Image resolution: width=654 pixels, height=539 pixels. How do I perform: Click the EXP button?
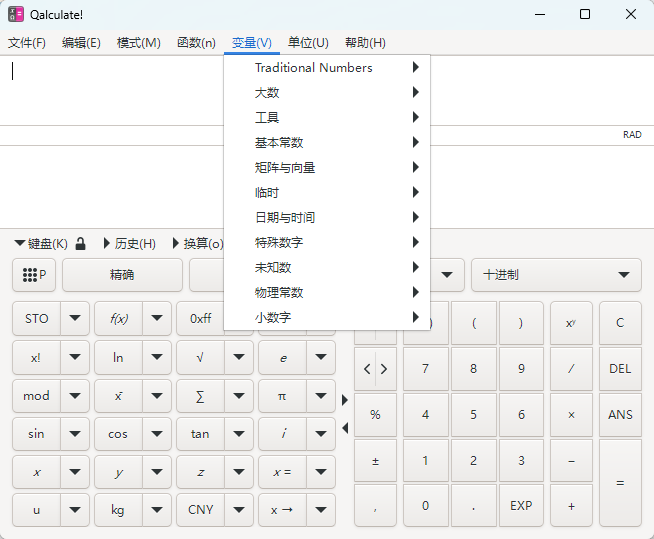pyautogui.click(x=521, y=506)
